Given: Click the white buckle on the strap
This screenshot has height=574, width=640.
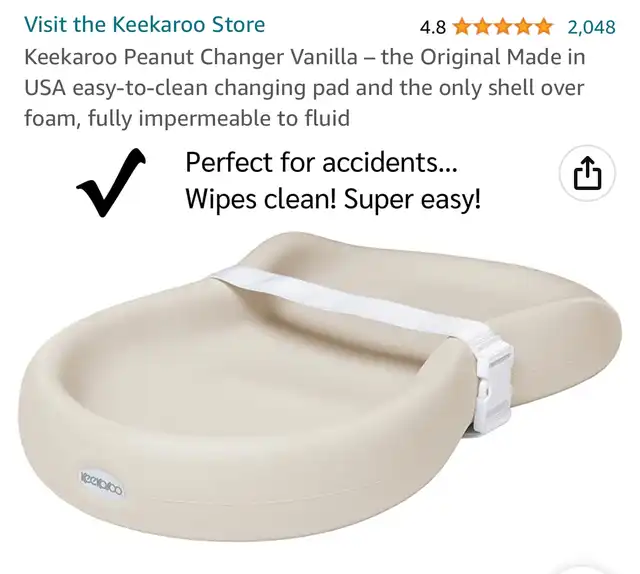Looking at the screenshot, I should pos(492,386).
